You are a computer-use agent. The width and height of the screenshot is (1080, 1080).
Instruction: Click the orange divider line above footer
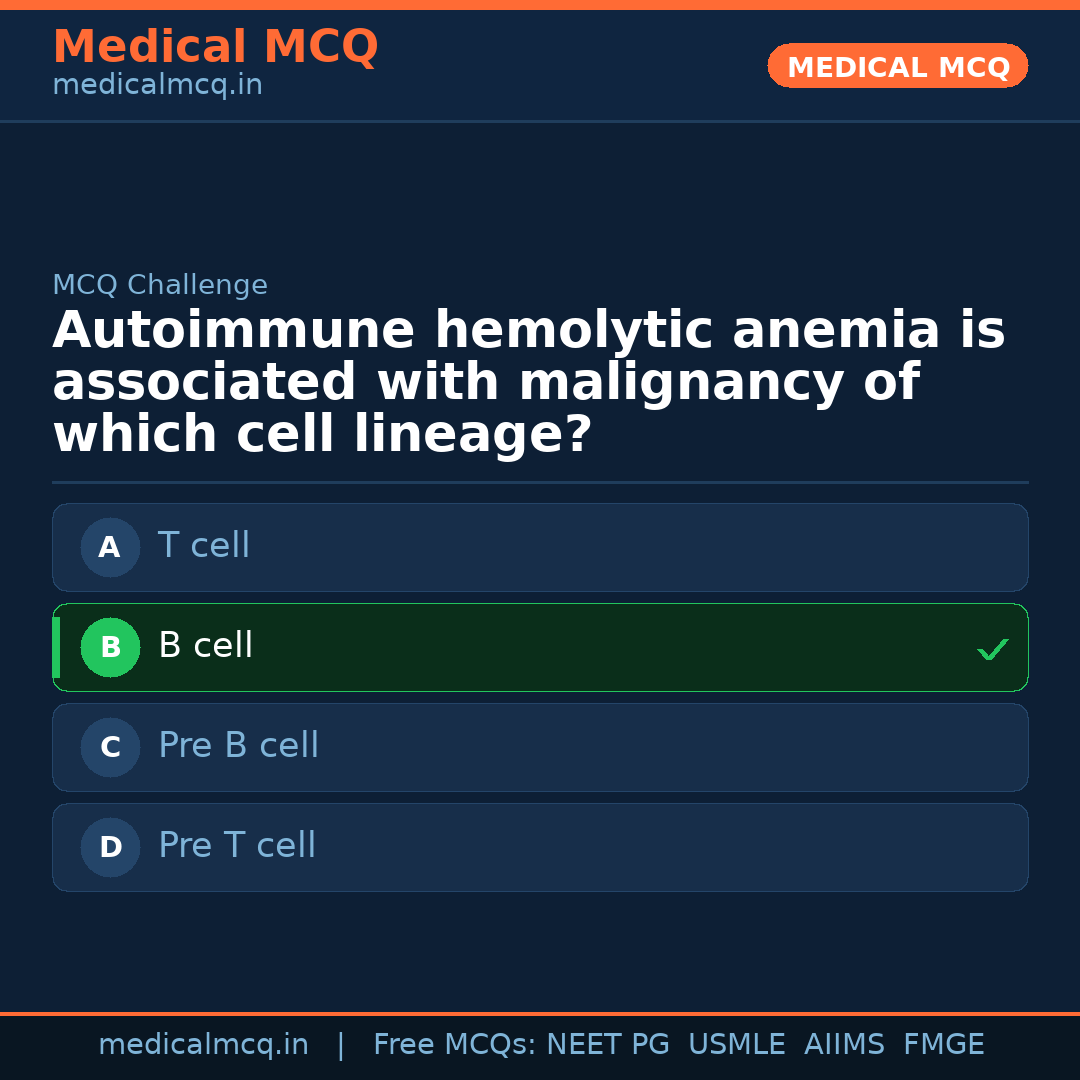click(540, 1010)
